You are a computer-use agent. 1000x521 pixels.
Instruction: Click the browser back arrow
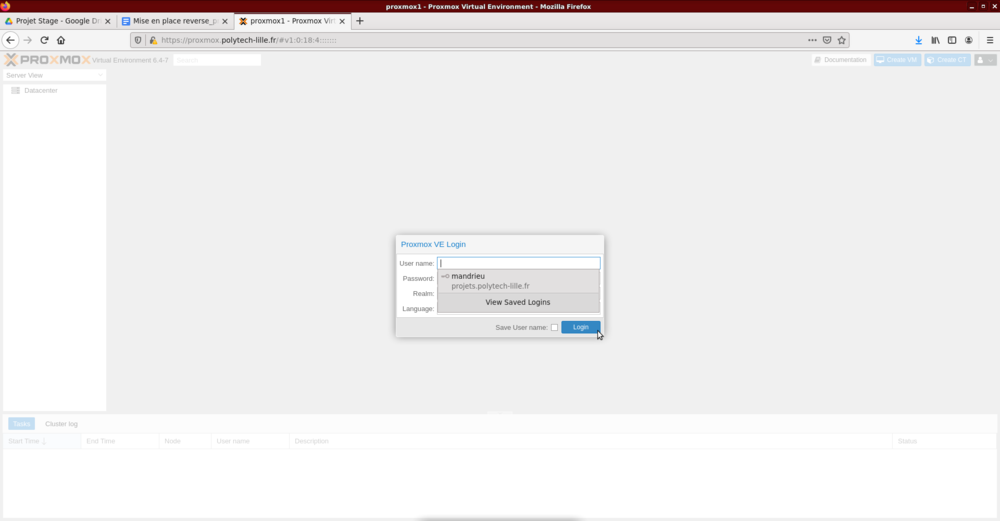[10, 40]
